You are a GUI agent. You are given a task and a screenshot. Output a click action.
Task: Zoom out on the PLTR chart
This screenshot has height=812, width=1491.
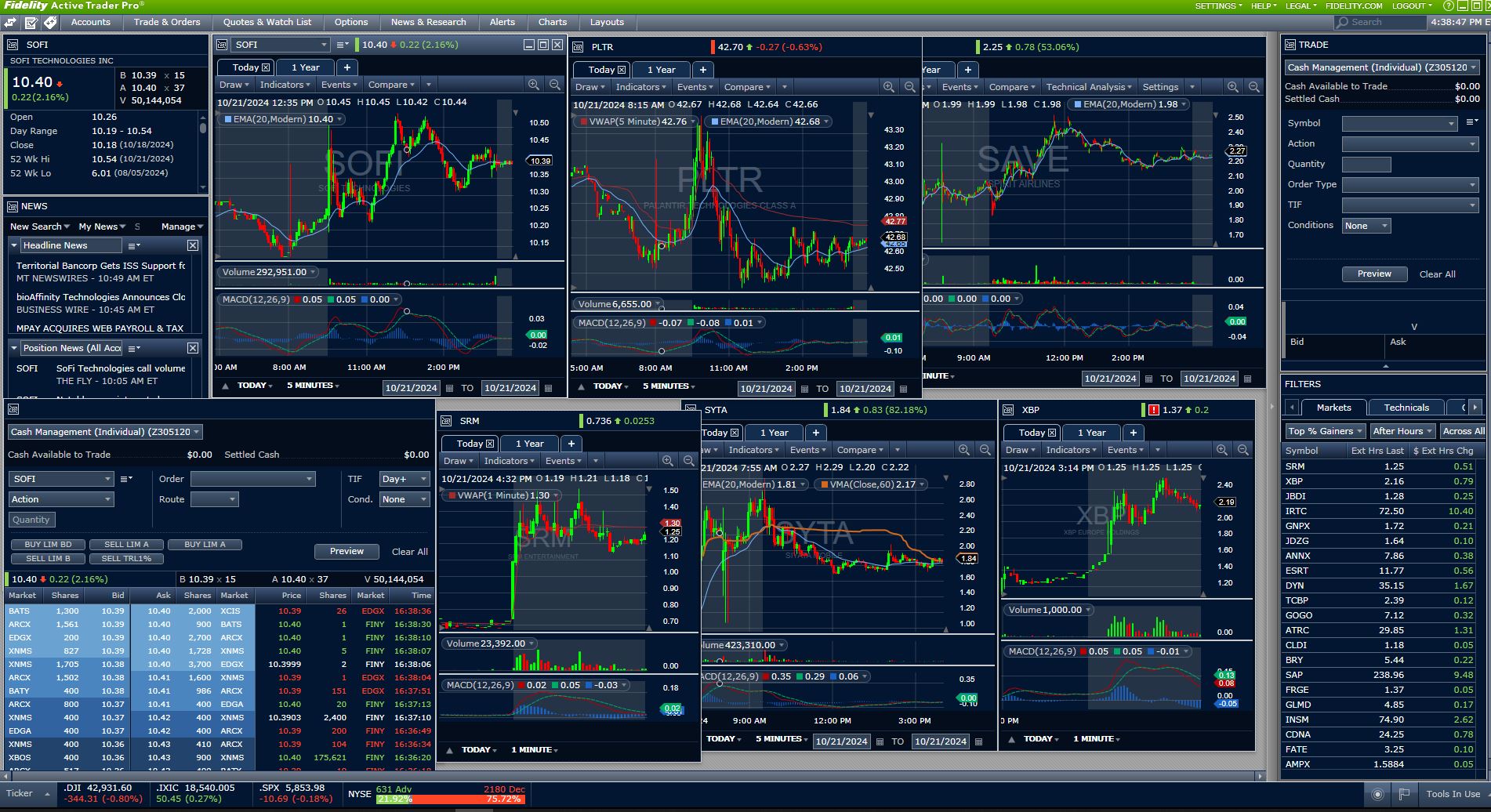point(910,87)
